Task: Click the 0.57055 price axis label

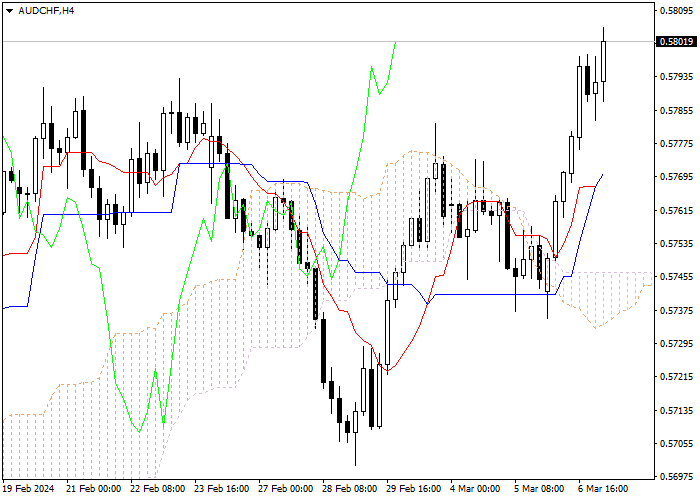Action: pos(677,444)
